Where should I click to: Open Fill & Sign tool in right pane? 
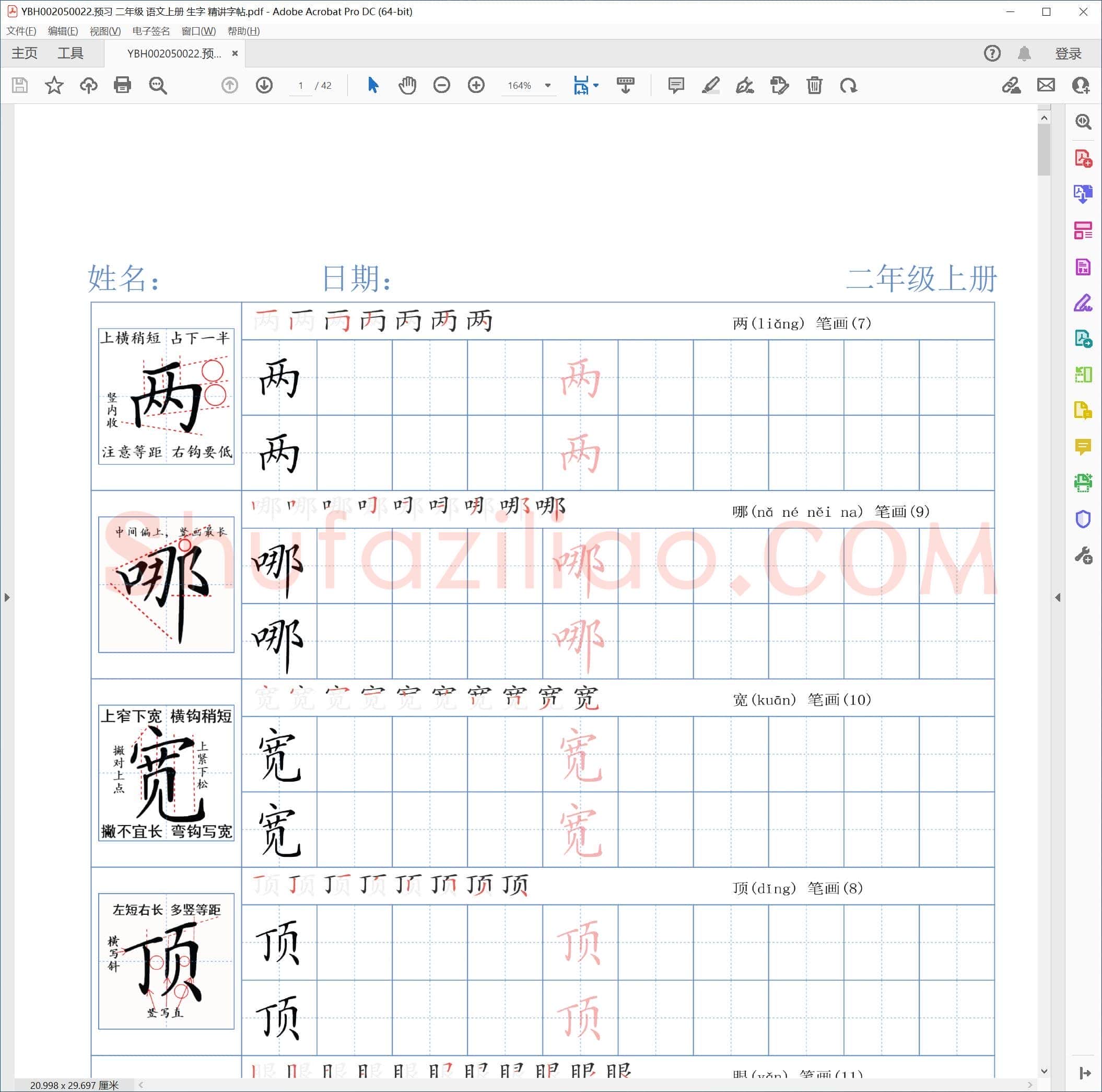pyautogui.click(x=1083, y=303)
